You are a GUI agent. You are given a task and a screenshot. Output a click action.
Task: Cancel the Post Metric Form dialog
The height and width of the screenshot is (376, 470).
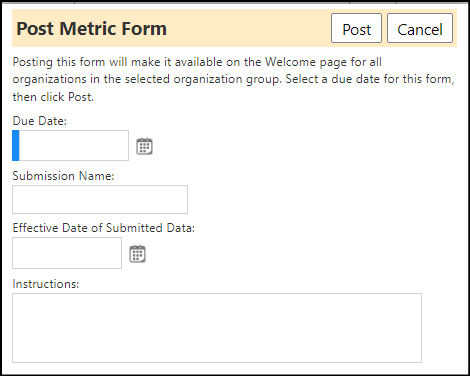pos(420,28)
